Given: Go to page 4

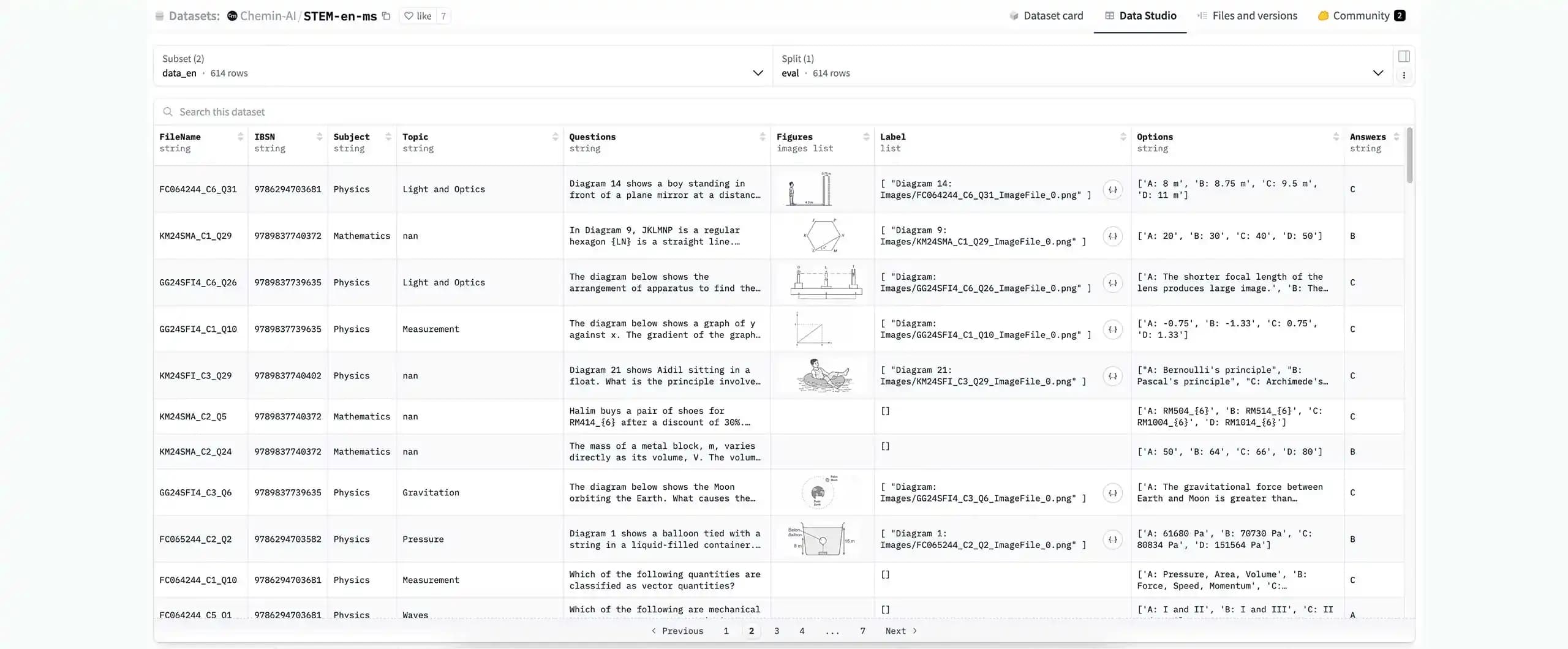Looking at the screenshot, I should tap(802, 631).
